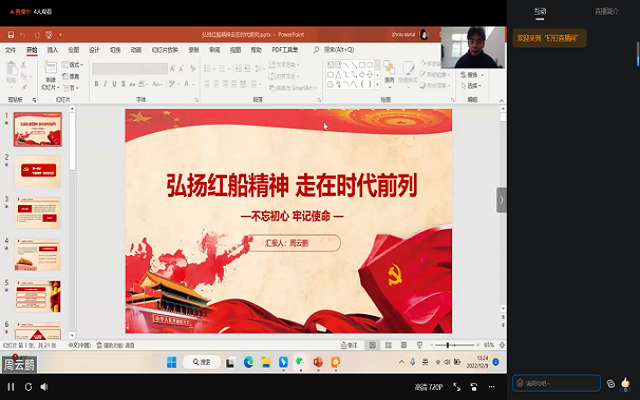Open the 版式 layout dropdown
The width and height of the screenshot is (640, 400).
[73, 65]
